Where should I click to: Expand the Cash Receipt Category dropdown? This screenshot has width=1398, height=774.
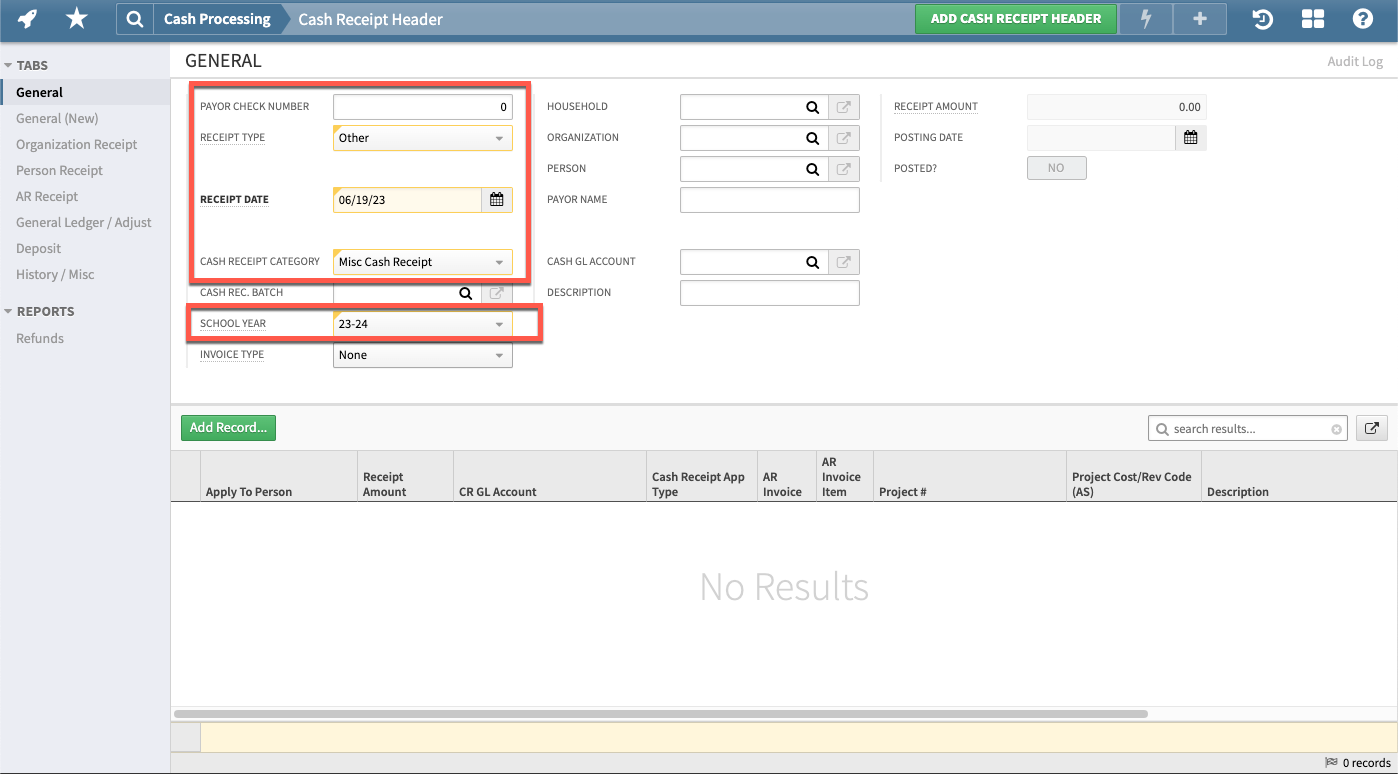(499, 261)
